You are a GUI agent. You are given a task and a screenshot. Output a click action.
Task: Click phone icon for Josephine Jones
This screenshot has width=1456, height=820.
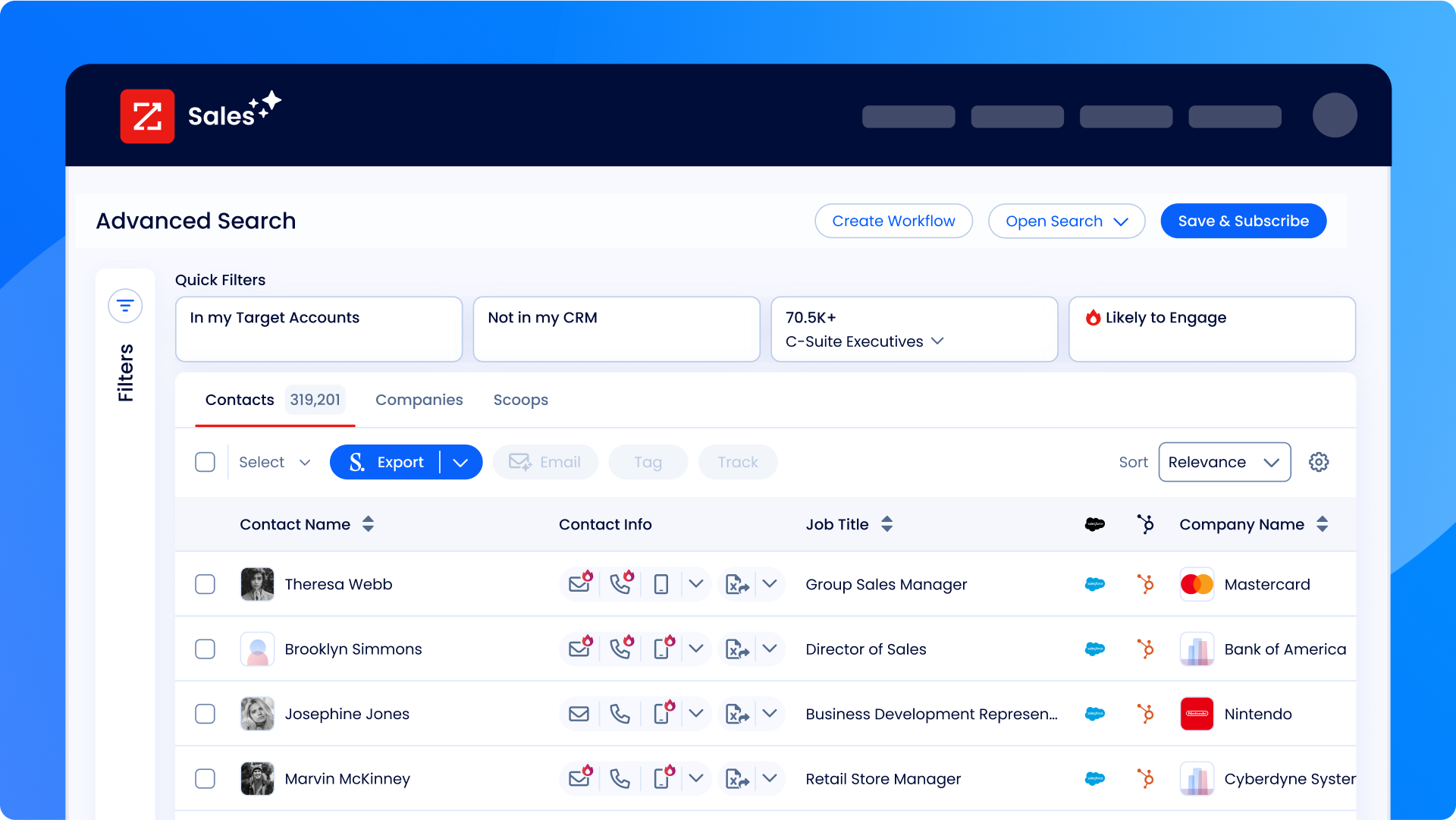pyautogui.click(x=620, y=714)
